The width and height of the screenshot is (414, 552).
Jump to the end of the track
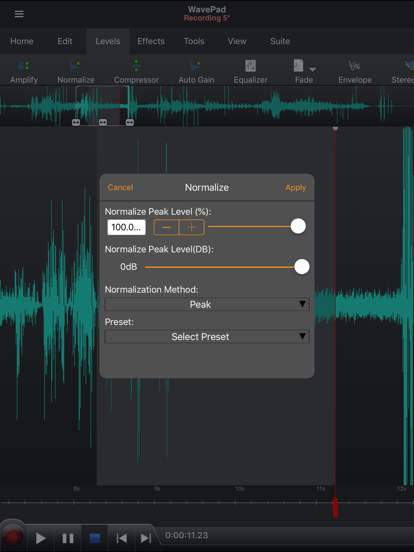pos(146,538)
